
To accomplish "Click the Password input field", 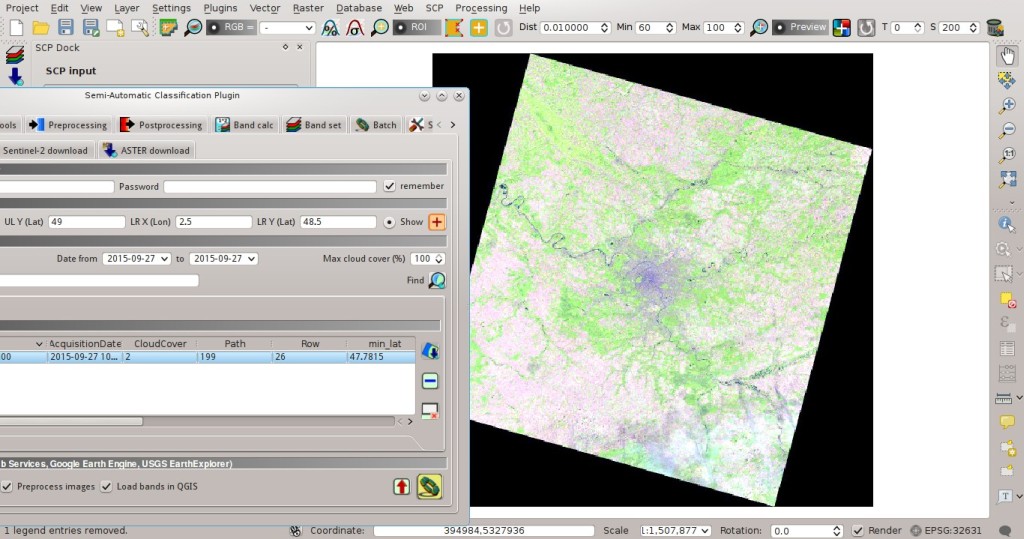I will (x=270, y=186).
